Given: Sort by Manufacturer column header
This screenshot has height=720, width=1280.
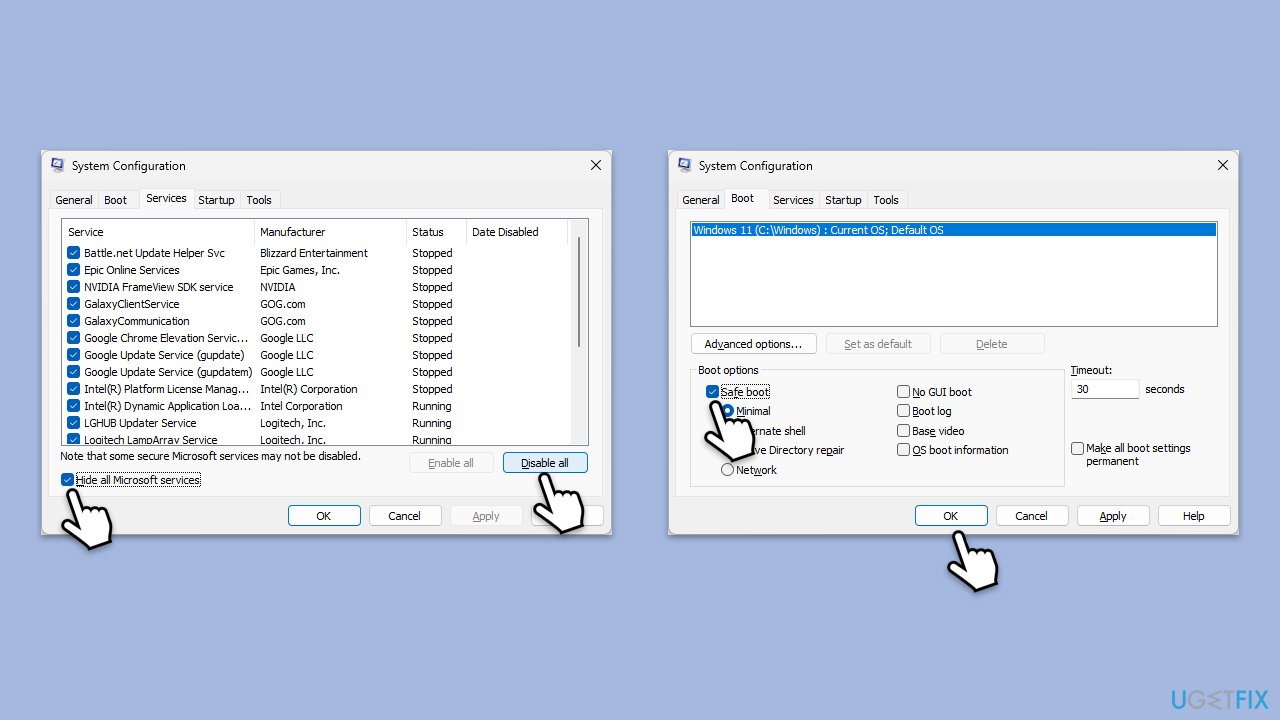Looking at the screenshot, I should pyautogui.click(x=331, y=232).
